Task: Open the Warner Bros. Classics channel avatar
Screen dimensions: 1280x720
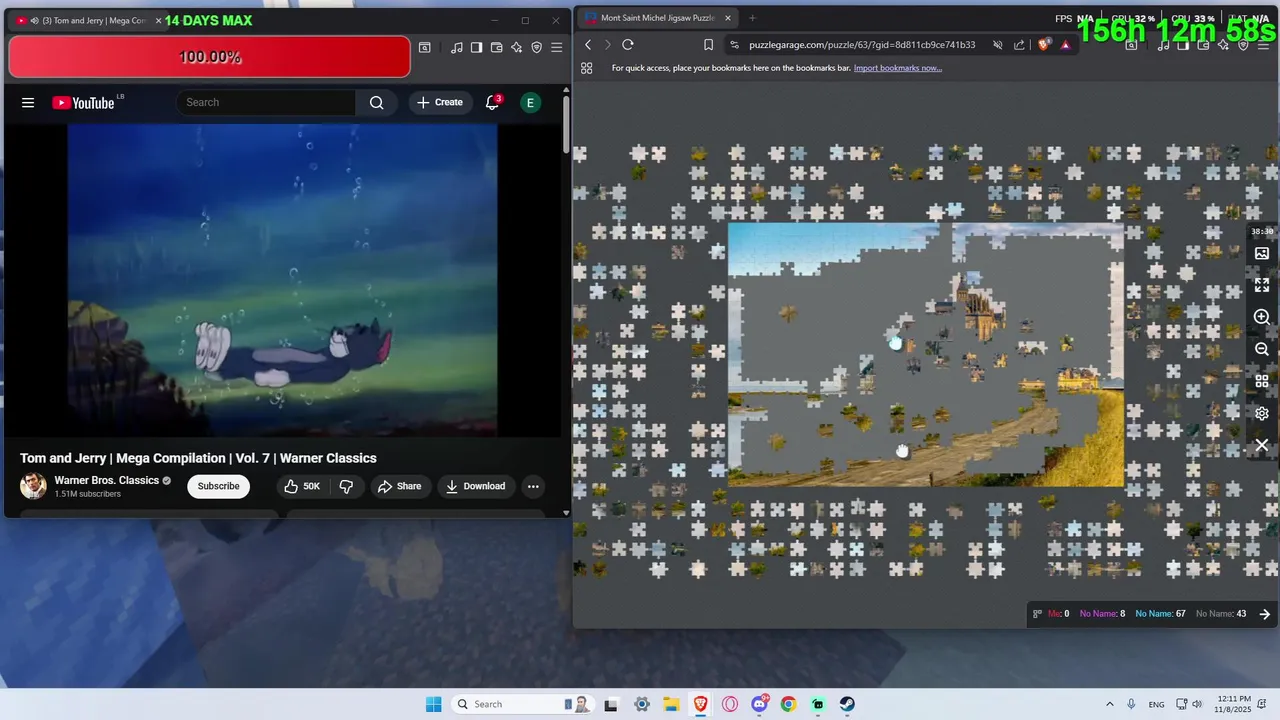Action: [x=33, y=486]
